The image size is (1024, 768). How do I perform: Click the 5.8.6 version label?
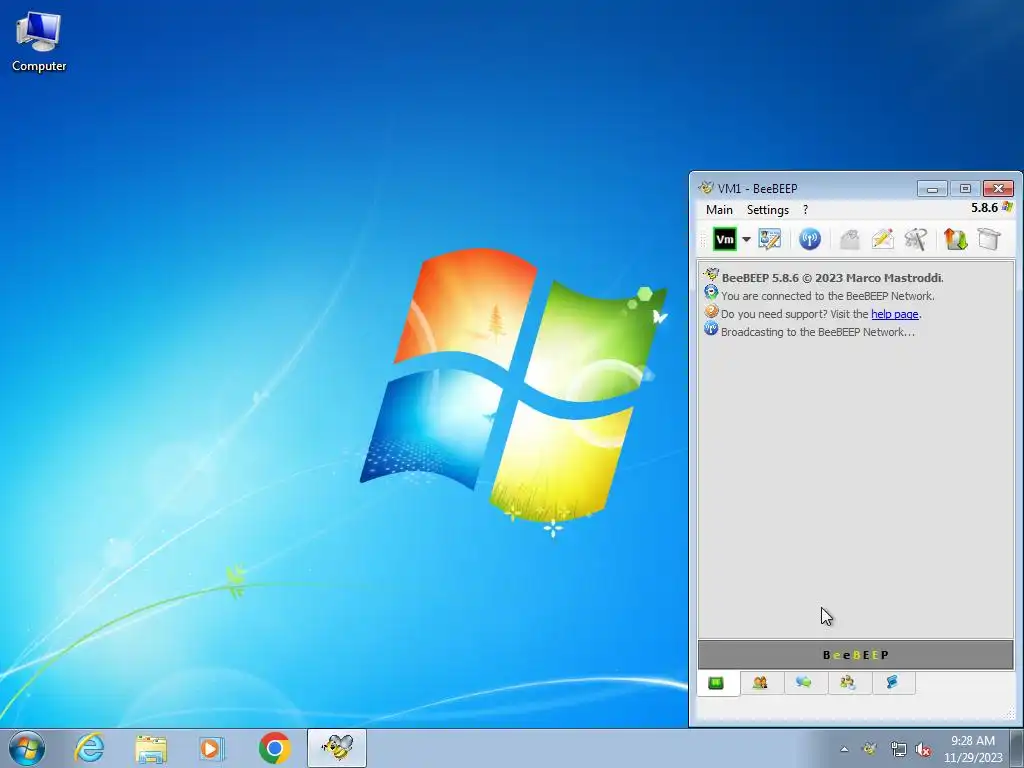coord(984,208)
